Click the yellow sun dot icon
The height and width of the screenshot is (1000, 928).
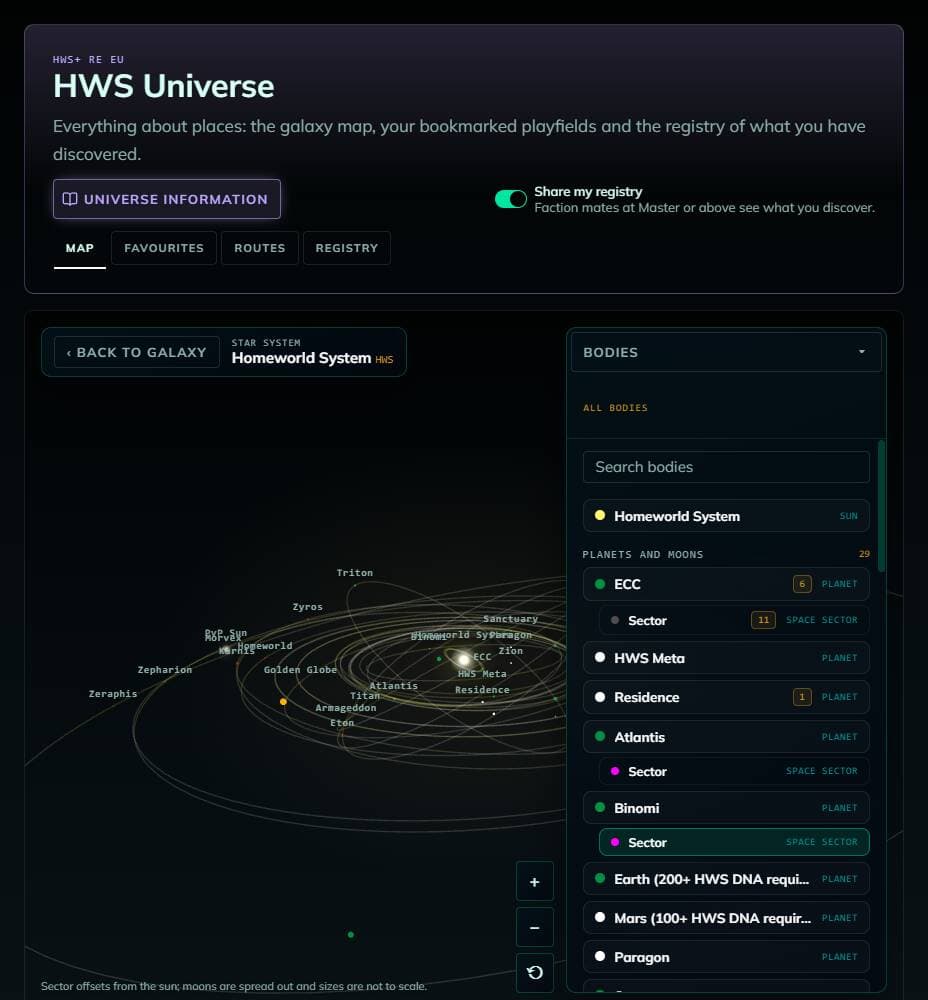600,515
